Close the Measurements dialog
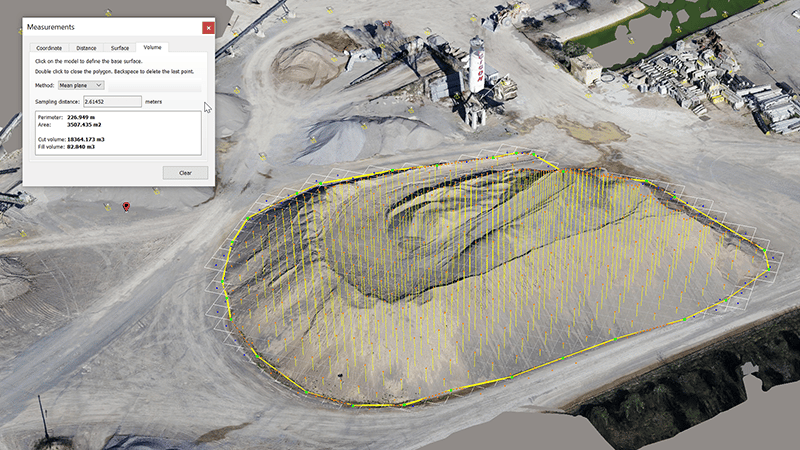The width and height of the screenshot is (800, 450). 207,28
